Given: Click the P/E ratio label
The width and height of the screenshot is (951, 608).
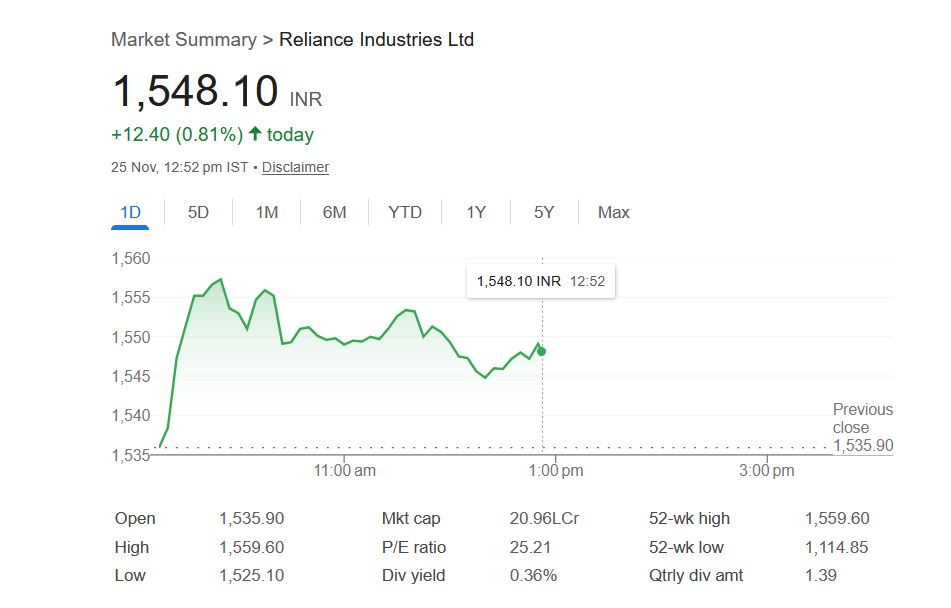Looking at the screenshot, I should [x=414, y=547].
